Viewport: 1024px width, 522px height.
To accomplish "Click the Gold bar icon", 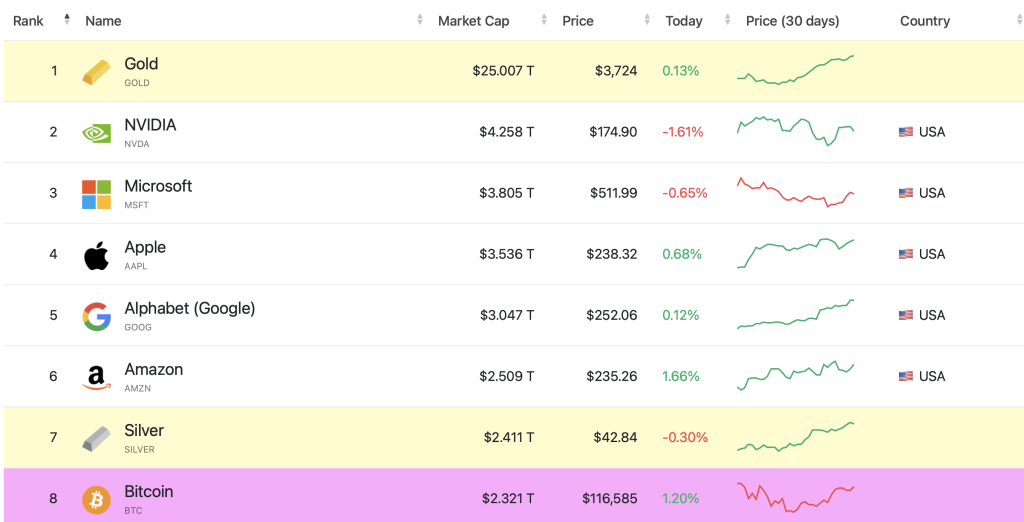I will tap(97, 71).
